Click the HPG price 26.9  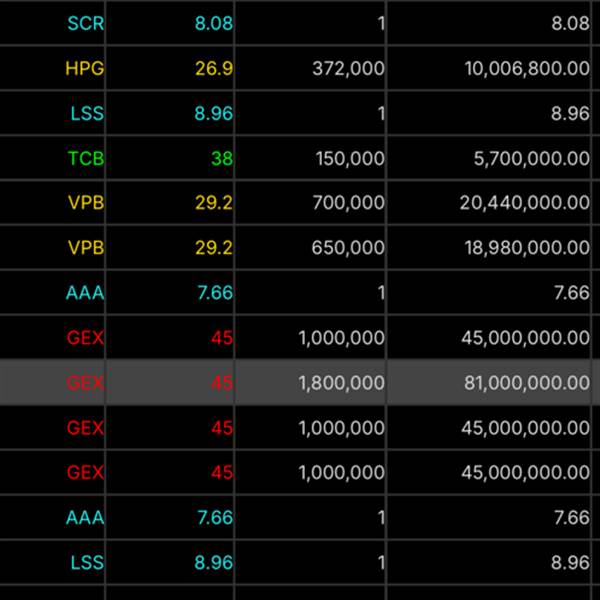[x=214, y=68]
